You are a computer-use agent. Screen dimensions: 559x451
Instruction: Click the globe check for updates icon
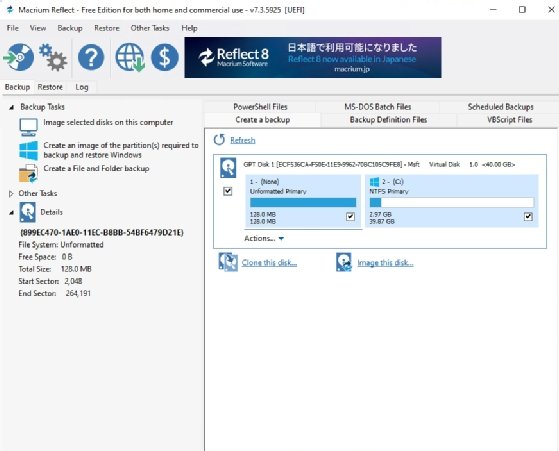(x=130, y=57)
